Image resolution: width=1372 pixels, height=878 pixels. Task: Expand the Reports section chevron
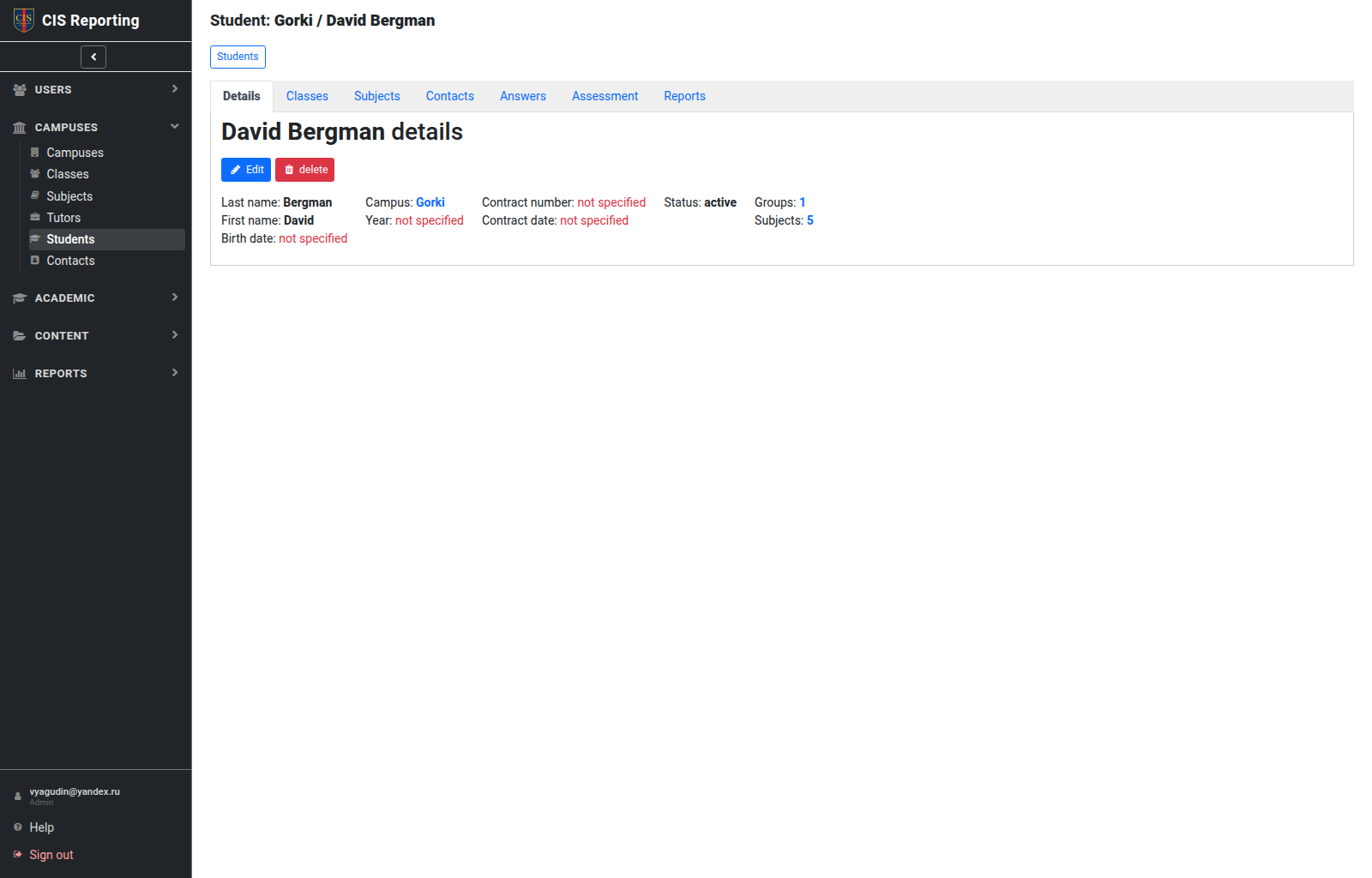(175, 372)
